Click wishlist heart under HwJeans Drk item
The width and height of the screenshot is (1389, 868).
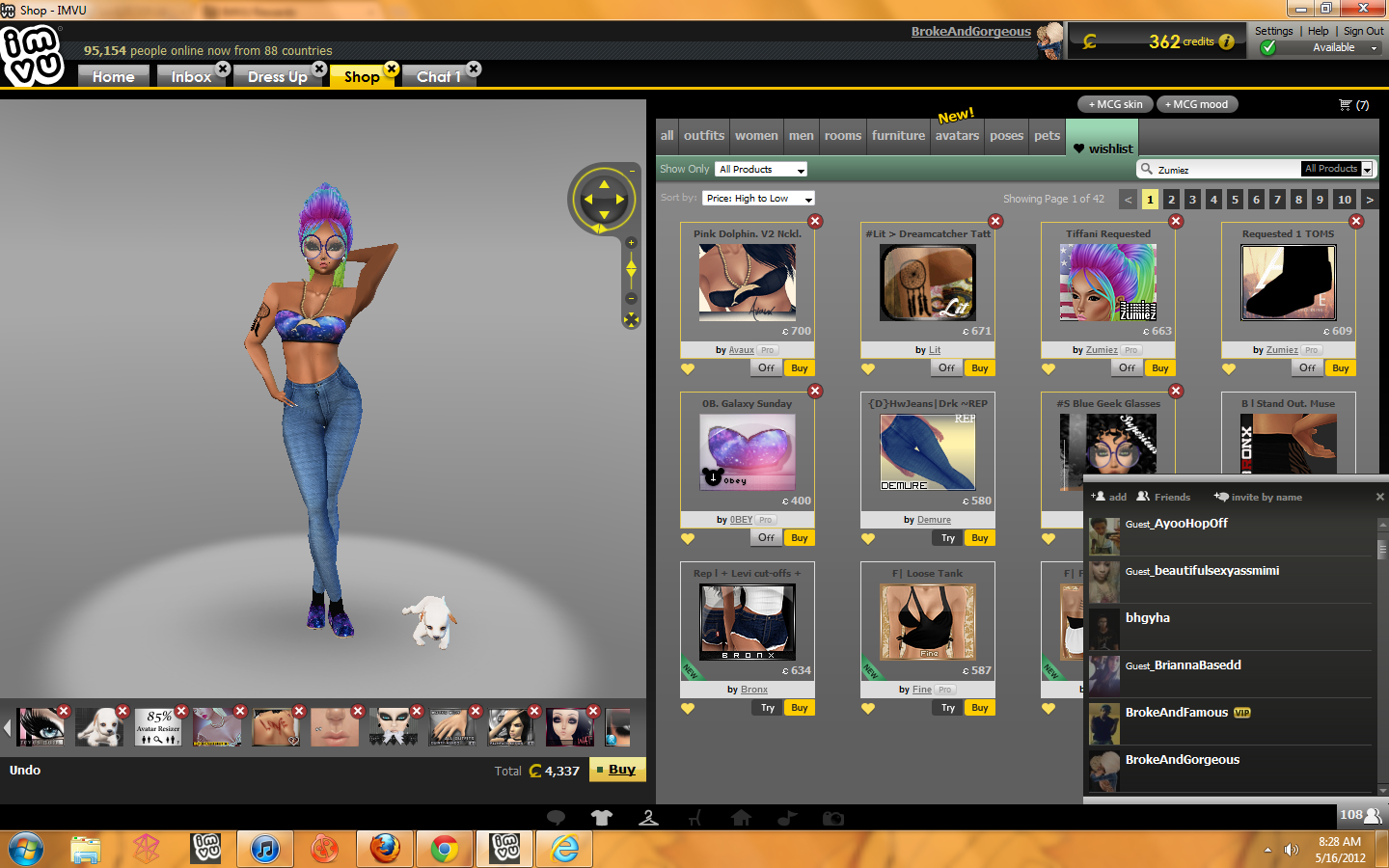[x=868, y=538]
